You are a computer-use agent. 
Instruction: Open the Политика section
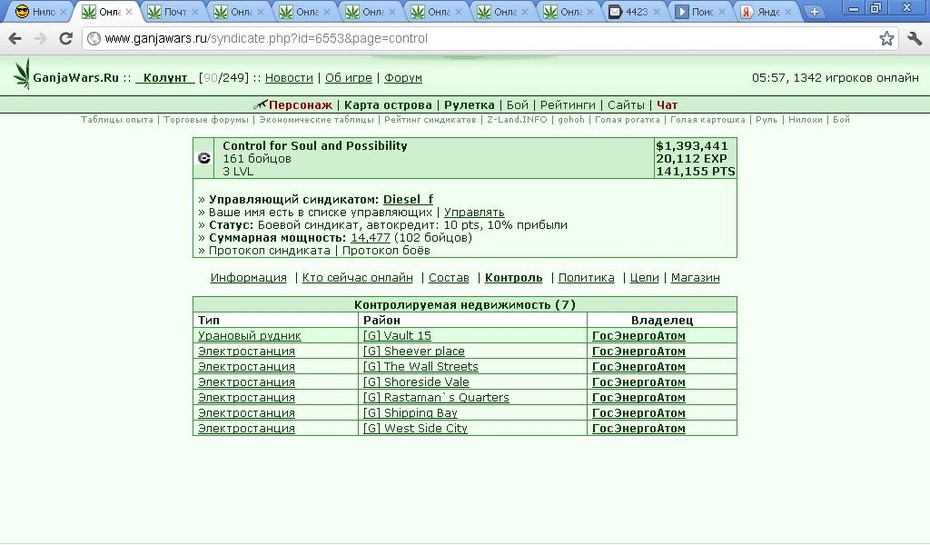(x=586, y=278)
